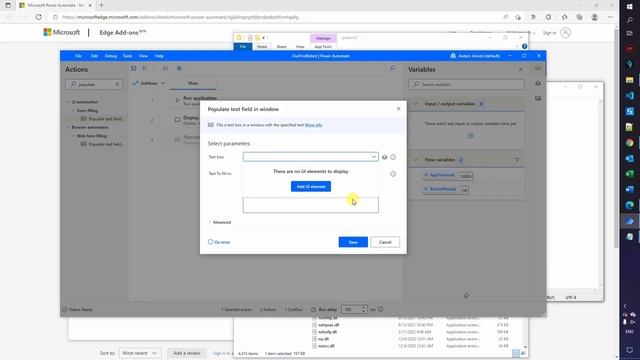Clear the Actions search text
This screenshot has width=640, height=360.
(x=117, y=84)
